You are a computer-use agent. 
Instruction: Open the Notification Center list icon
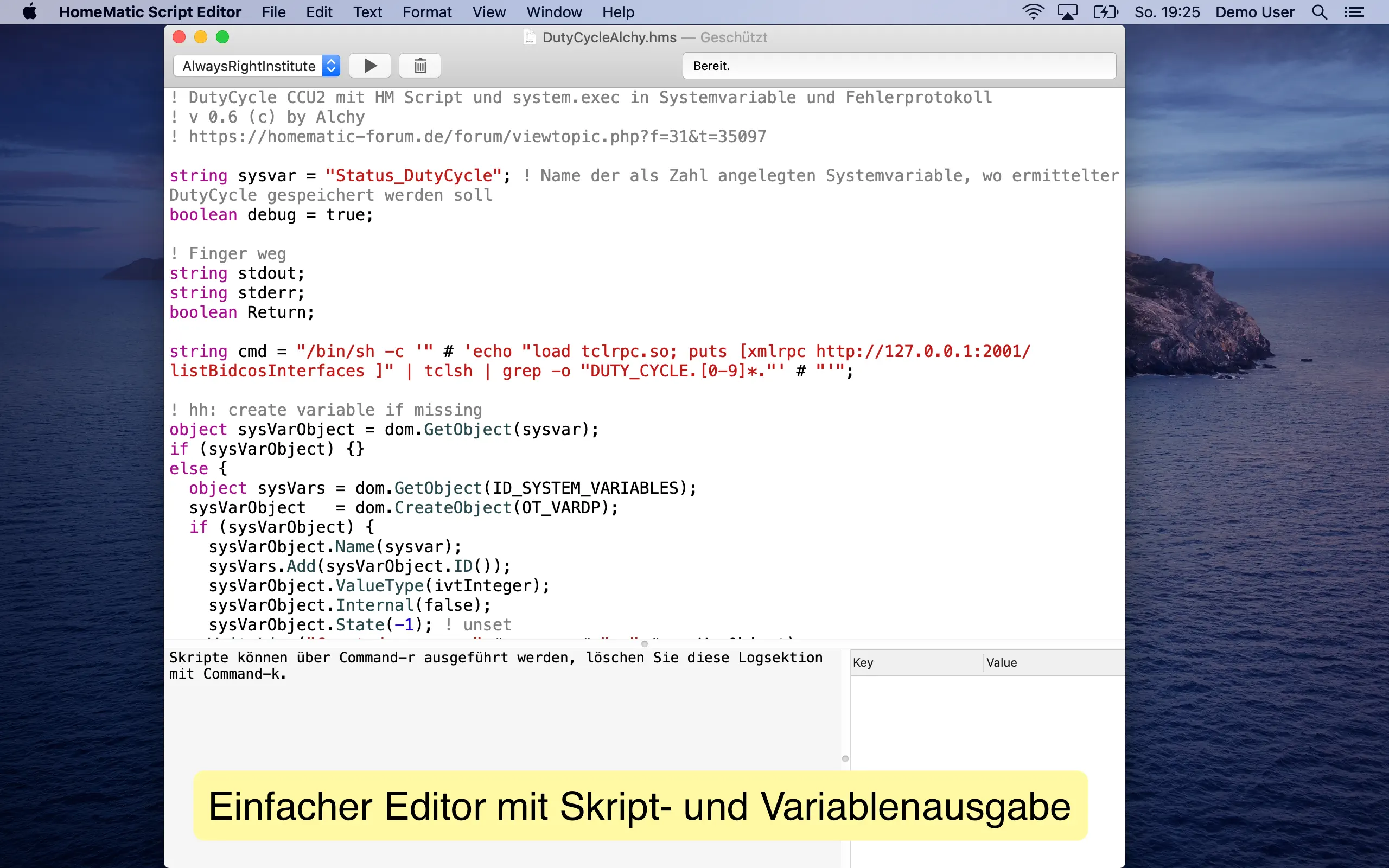pyautogui.click(x=1354, y=12)
